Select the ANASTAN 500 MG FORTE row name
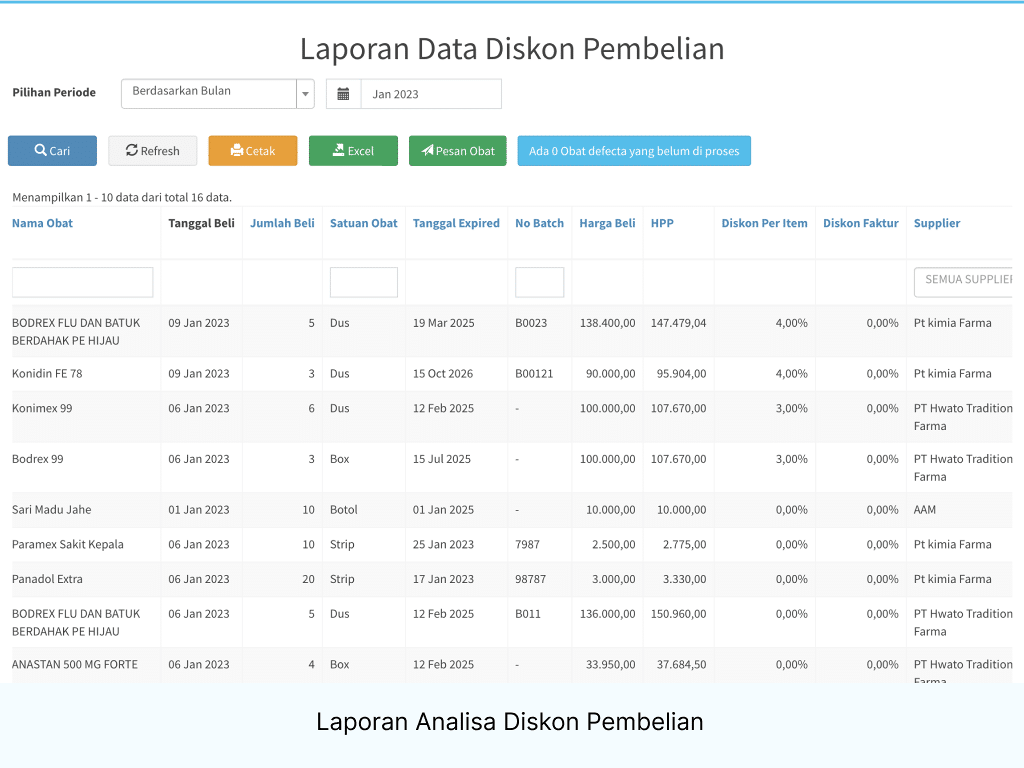 [74, 665]
